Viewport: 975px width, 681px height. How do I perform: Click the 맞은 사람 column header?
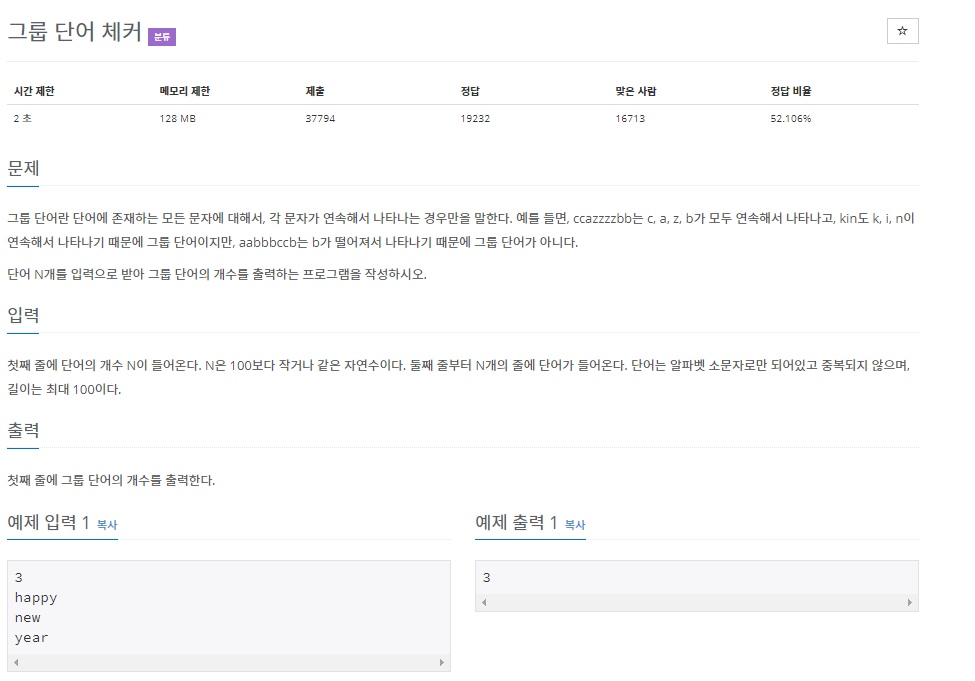[636, 91]
